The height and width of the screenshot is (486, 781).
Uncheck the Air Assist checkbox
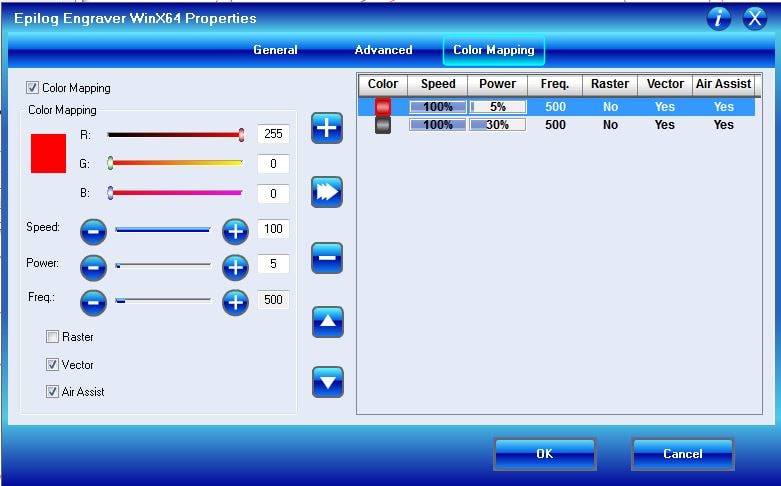point(52,392)
